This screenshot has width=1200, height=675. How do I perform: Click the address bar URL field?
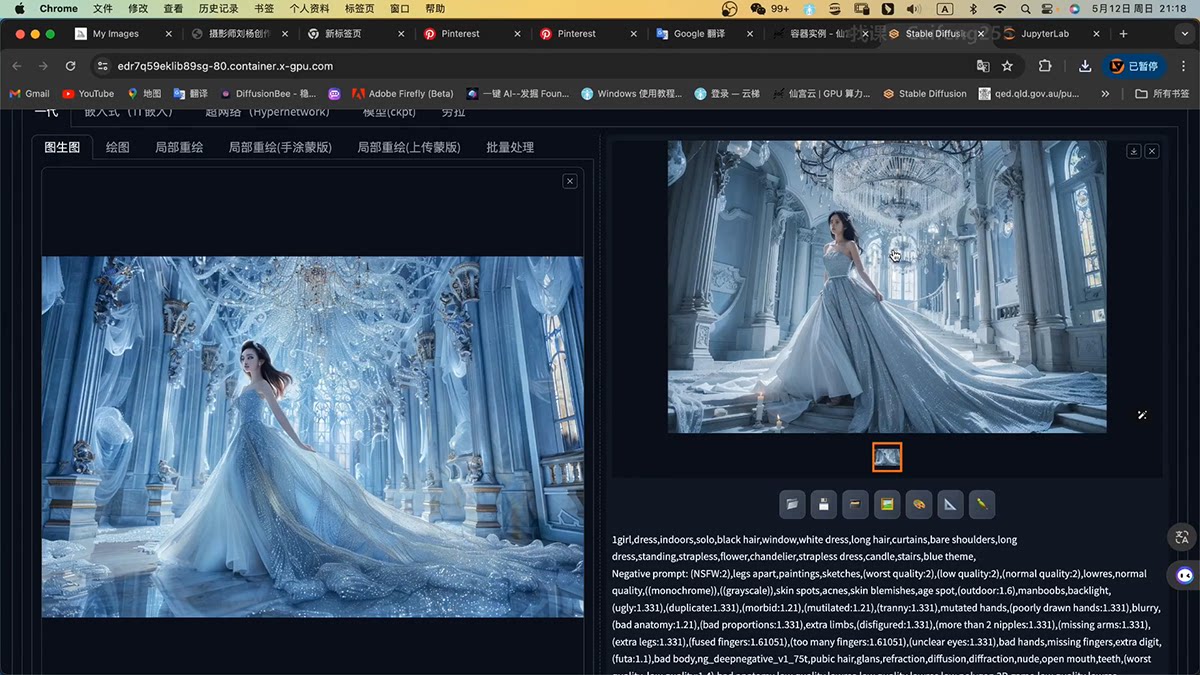point(540,66)
